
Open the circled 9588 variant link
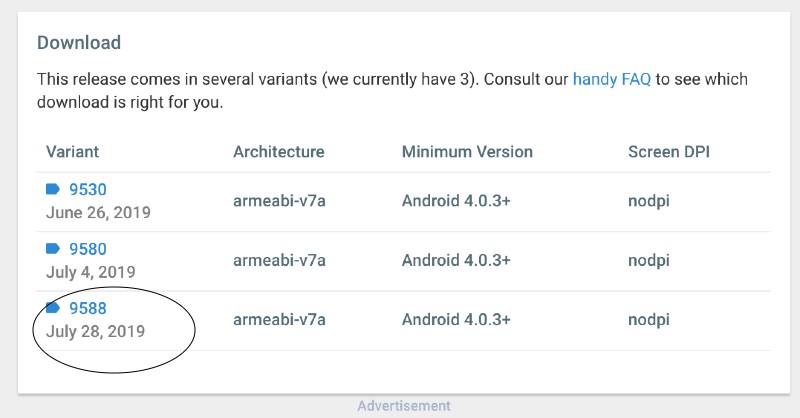88,308
